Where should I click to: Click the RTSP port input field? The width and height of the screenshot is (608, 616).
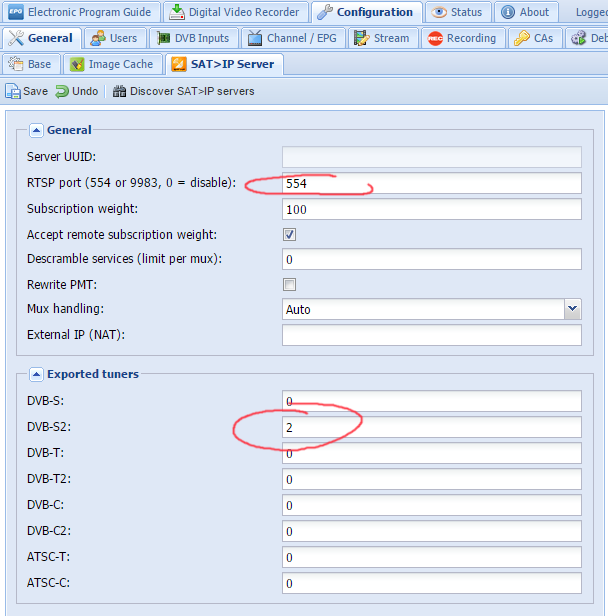click(x=431, y=183)
